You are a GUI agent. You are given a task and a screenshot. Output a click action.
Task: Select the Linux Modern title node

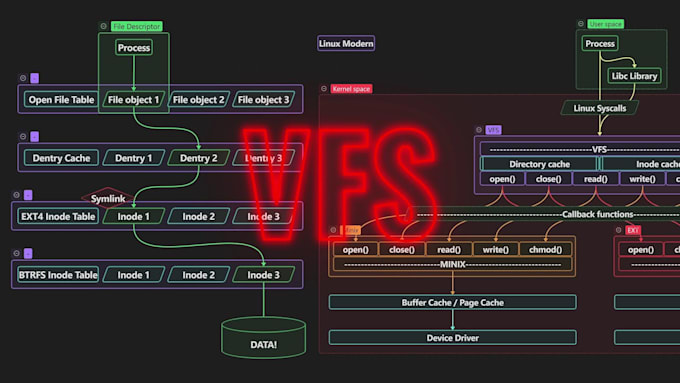coord(346,43)
